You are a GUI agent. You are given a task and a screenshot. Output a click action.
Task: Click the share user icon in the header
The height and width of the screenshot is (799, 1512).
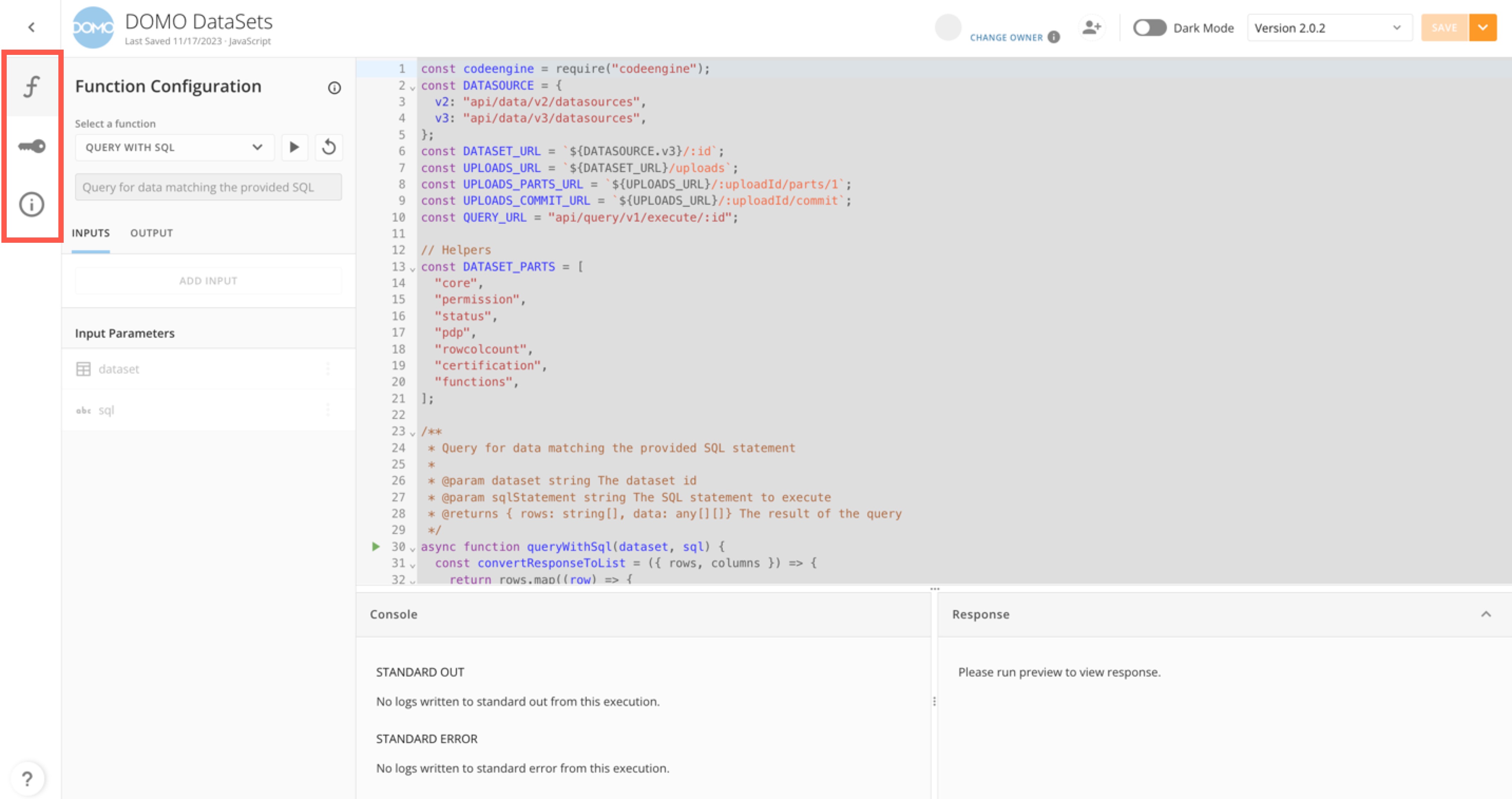[1091, 27]
